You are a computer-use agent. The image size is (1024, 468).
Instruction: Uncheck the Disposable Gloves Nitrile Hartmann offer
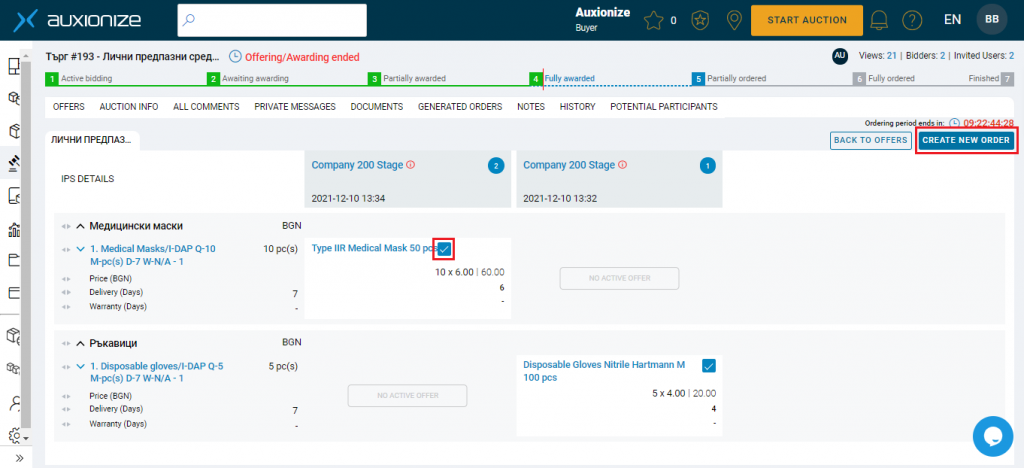(709, 365)
